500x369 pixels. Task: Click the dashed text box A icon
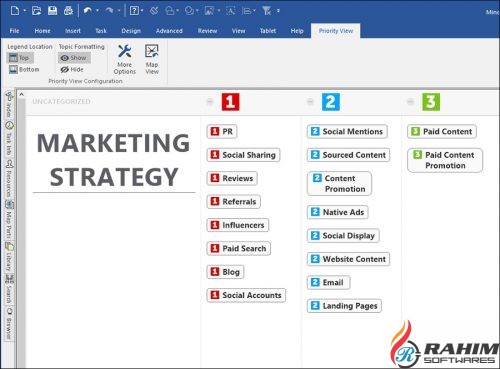(230, 11)
